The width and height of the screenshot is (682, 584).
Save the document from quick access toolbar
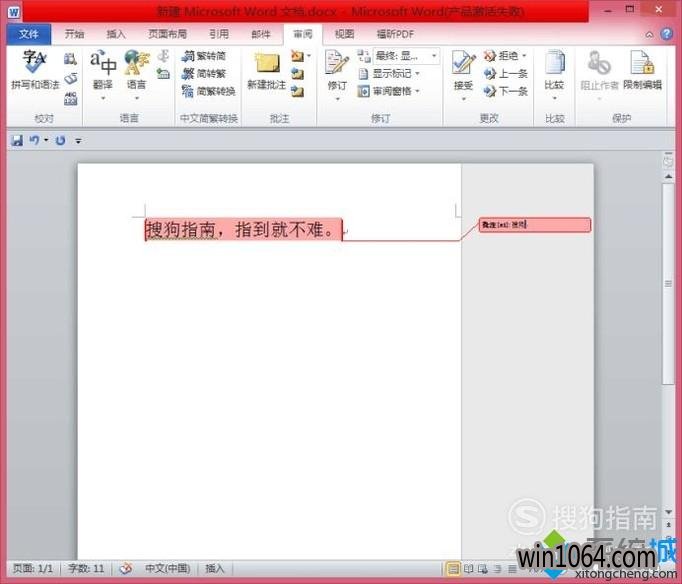(x=17, y=140)
